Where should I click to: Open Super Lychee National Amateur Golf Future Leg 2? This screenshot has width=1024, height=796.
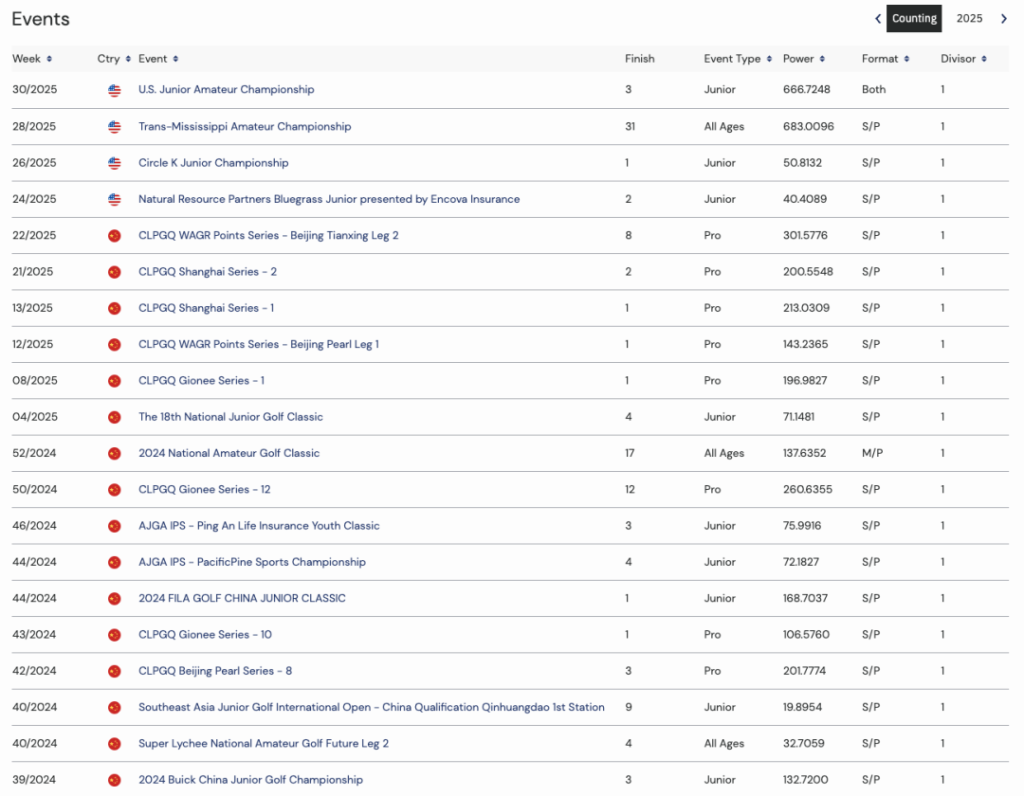click(x=263, y=743)
